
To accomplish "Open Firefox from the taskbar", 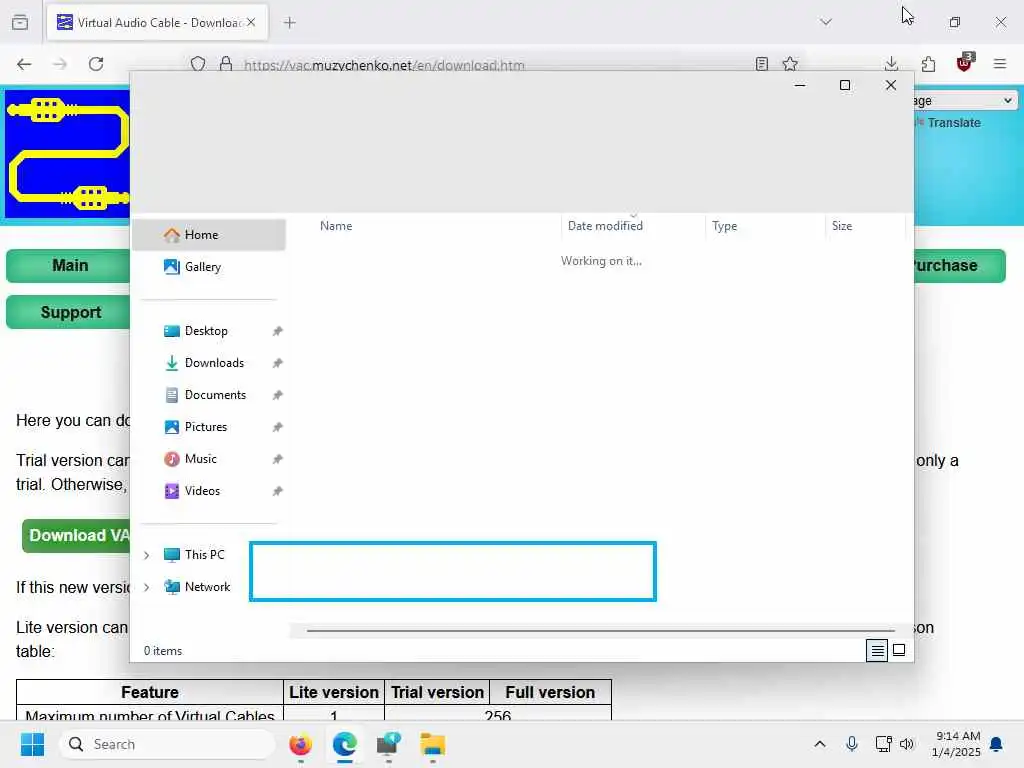I will pyautogui.click(x=300, y=744).
